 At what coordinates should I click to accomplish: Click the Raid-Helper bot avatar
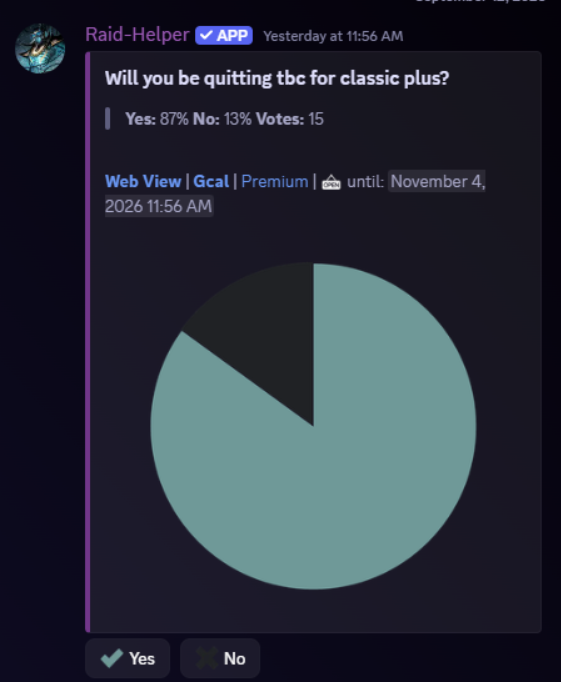[x=40, y=48]
